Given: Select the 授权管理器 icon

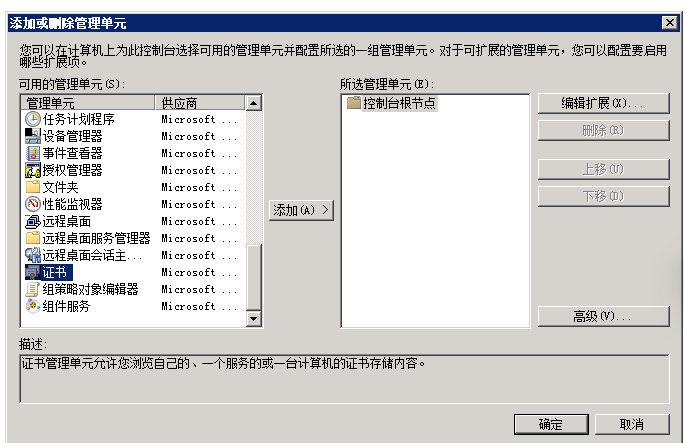Looking at the screenshot, I should 33,170.
